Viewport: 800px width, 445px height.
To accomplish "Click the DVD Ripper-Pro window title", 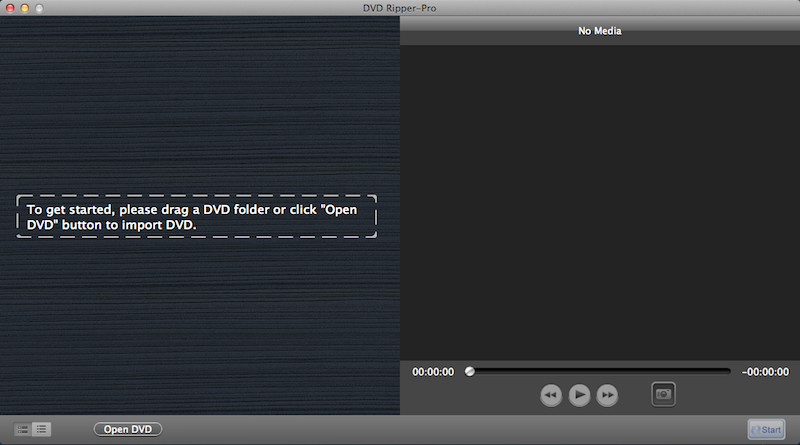I will (x=399, y=8).
